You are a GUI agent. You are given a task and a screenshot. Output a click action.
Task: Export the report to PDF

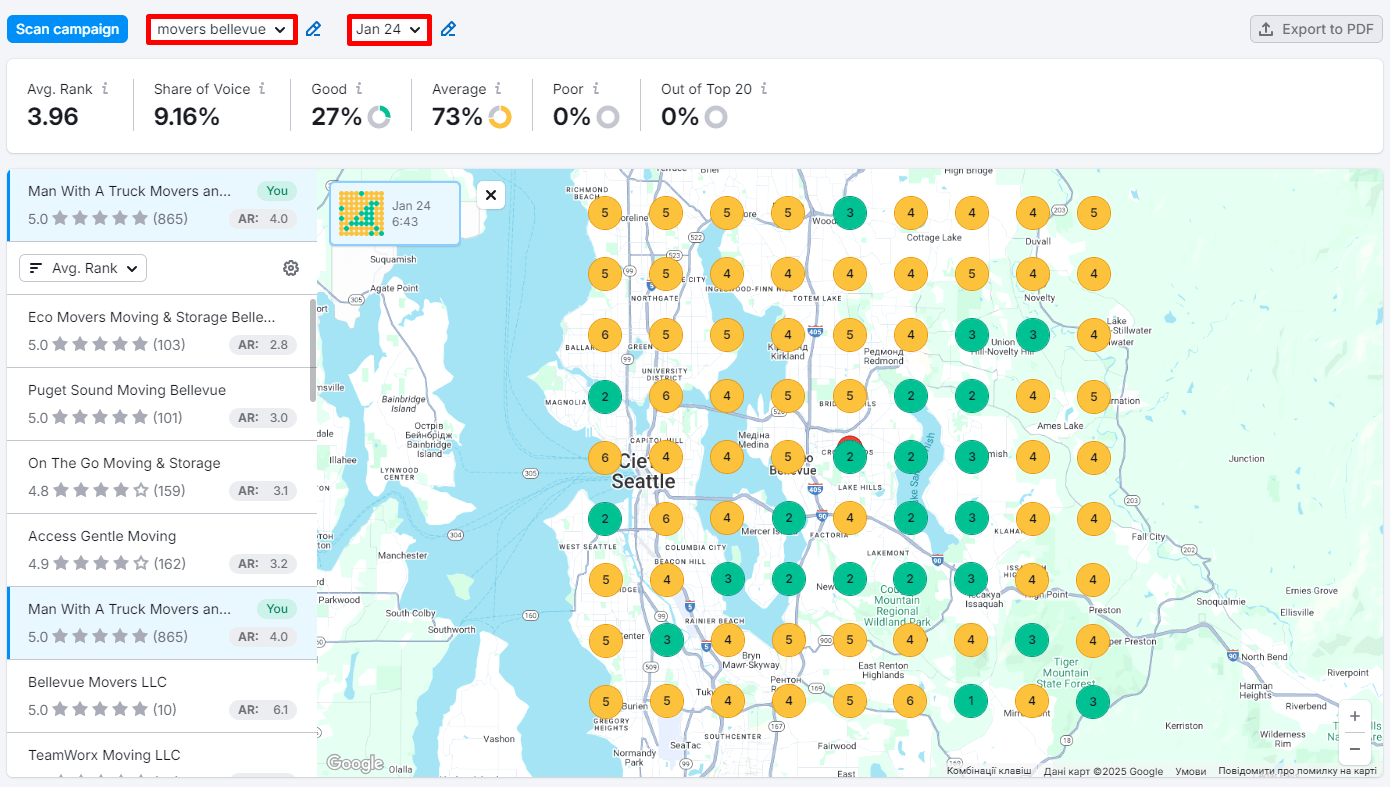coord(1316,29)
